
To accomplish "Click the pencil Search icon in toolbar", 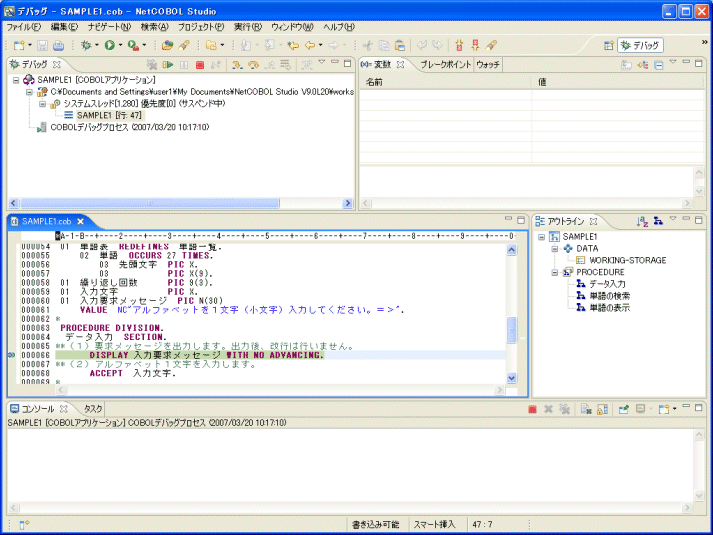I will 184,45.
